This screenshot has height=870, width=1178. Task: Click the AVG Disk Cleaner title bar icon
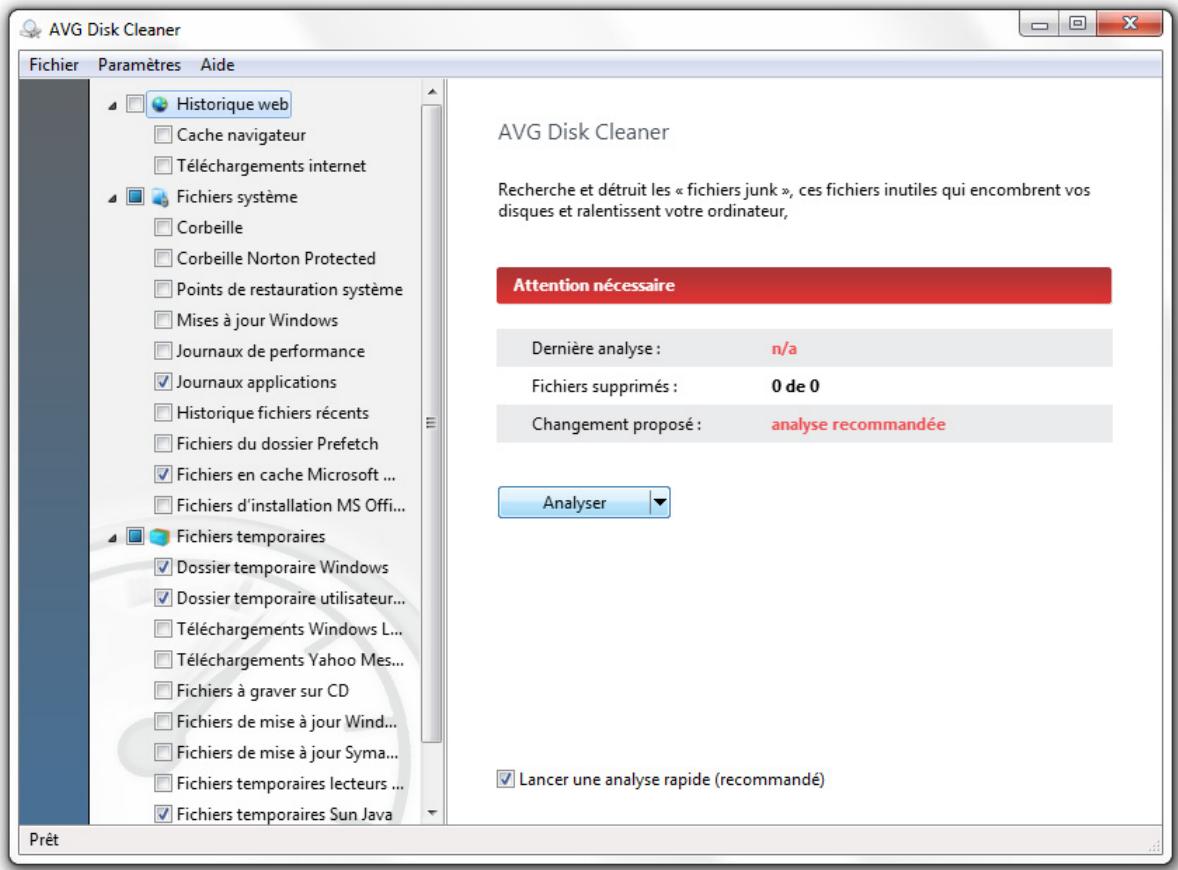(31, 29)
